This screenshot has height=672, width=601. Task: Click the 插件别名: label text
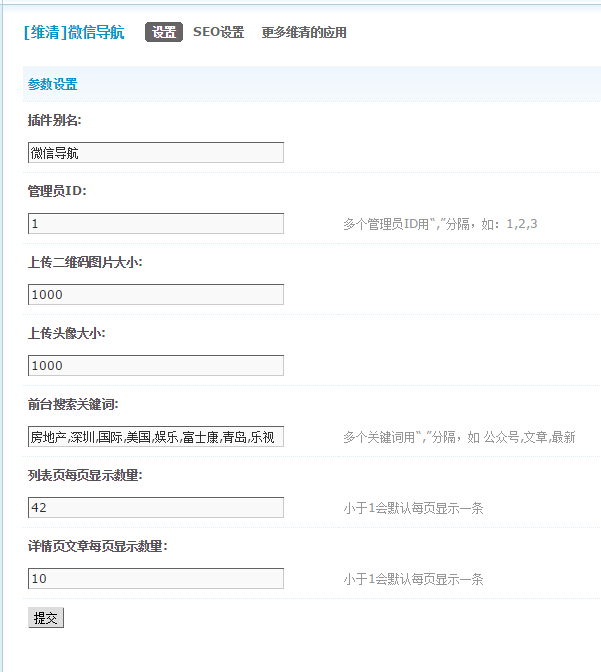[55, 120]
